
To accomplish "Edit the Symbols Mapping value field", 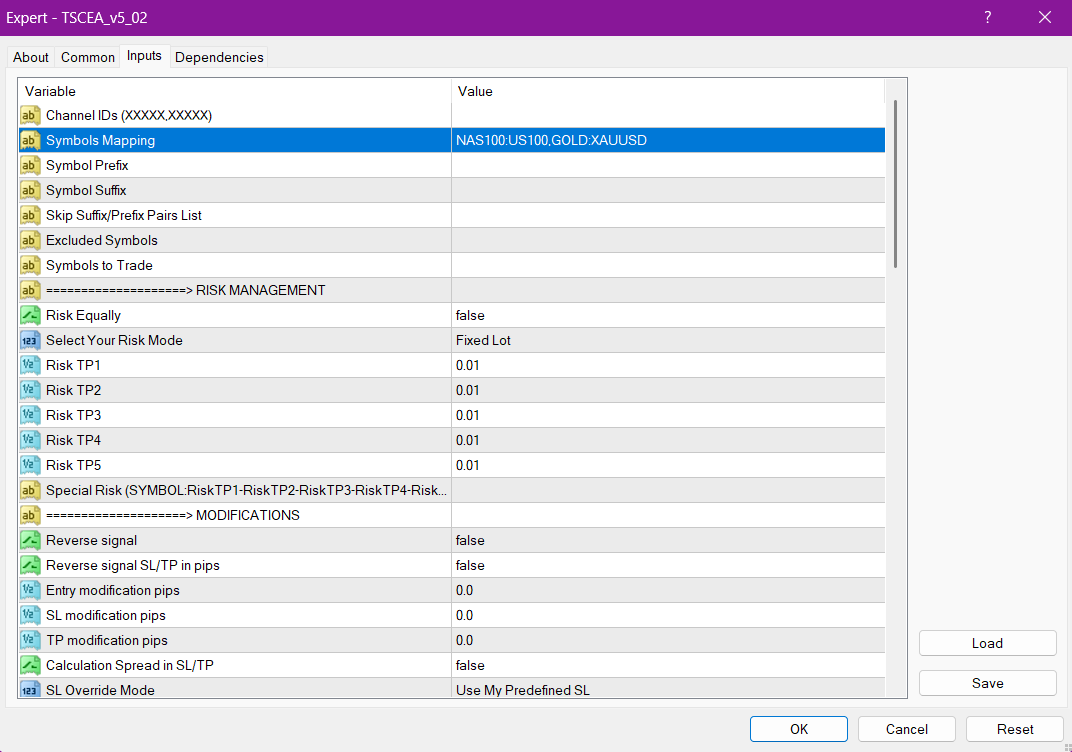I will [667, 140].
